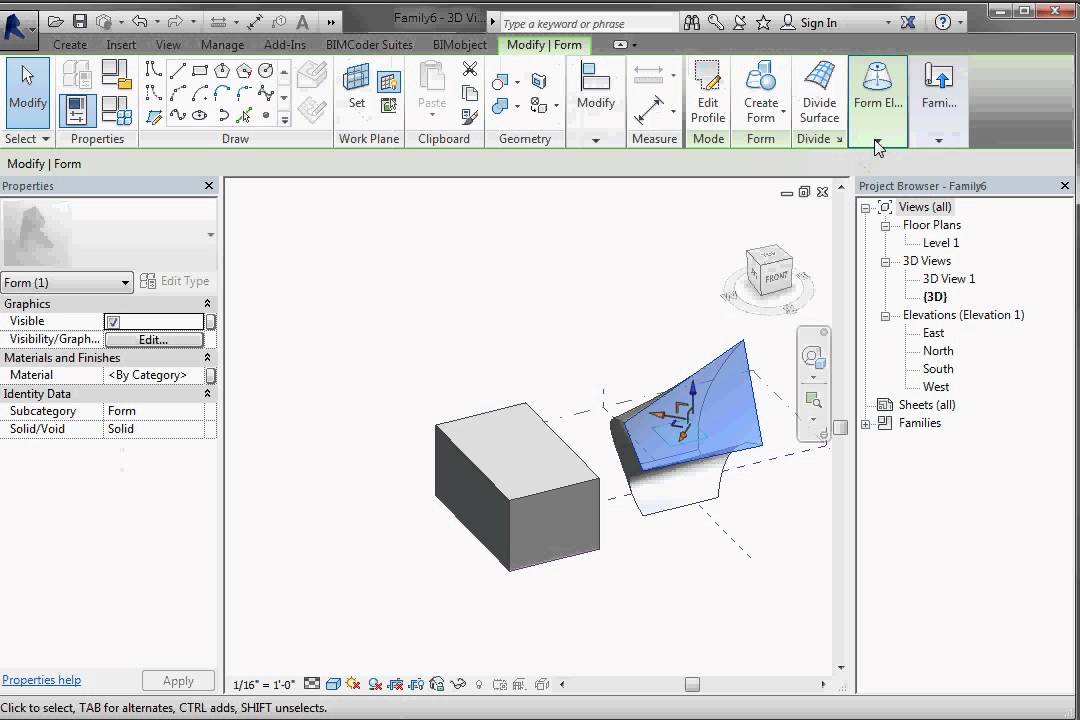
Task: Click the search keyword input field
Action: [x=589, y=23]
